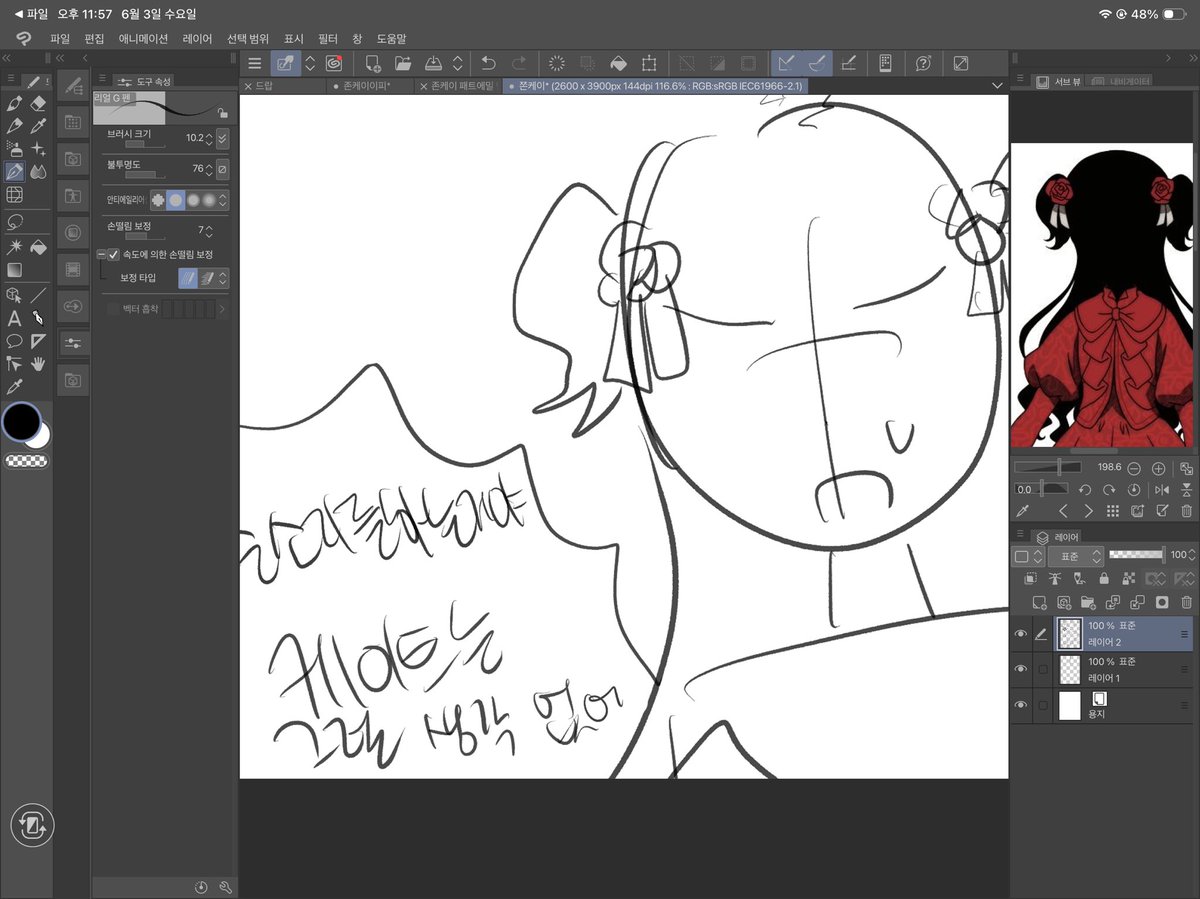1200x899 pixels.
Task: Select the Auto select magic wand tool
Action: tap(15, 246)
